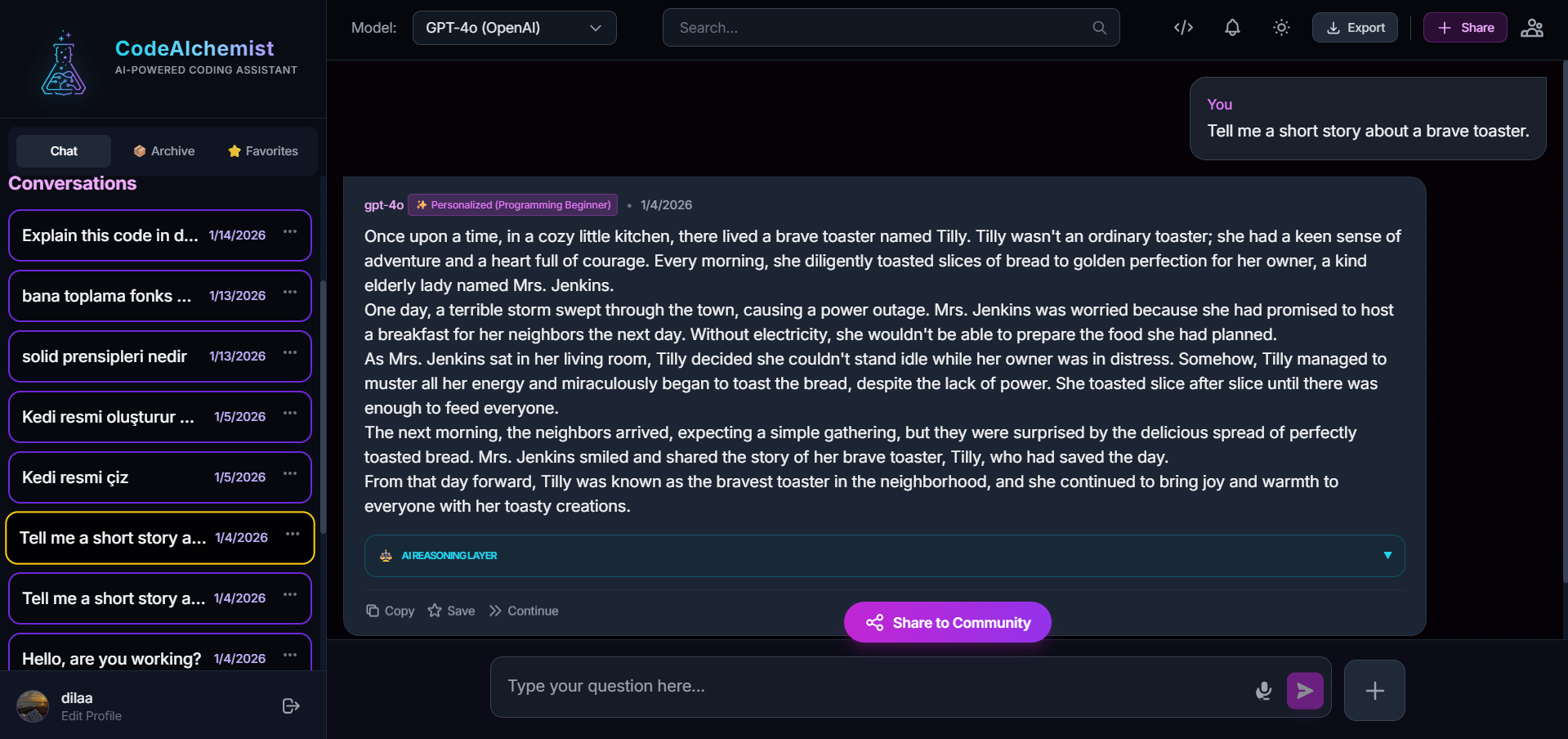Viewport: 1568px width, 739px height.
Task: Open options menu for "Kedi resmi çiz"
Action: 290,474
